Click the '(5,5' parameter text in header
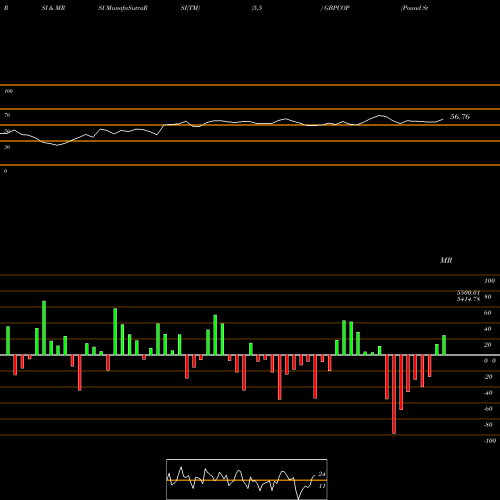The width and height of the screenshot is (500, 500). pyautogui.click(x=257, y=8)
